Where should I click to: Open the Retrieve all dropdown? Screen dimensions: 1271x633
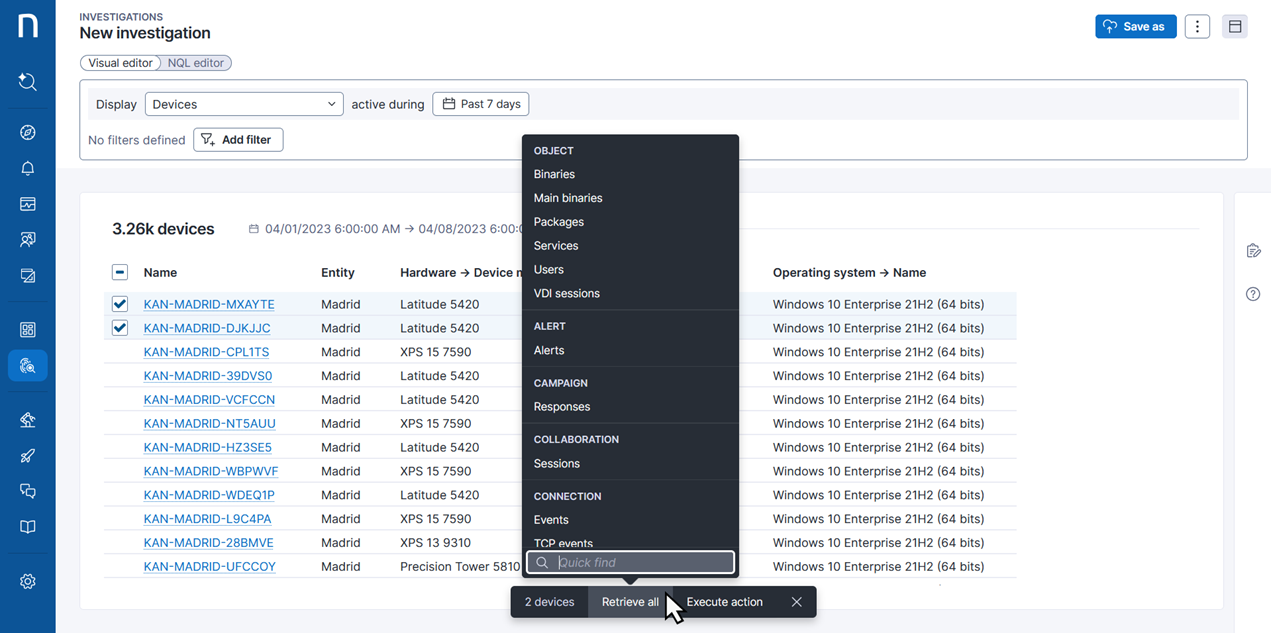(630, 602)
